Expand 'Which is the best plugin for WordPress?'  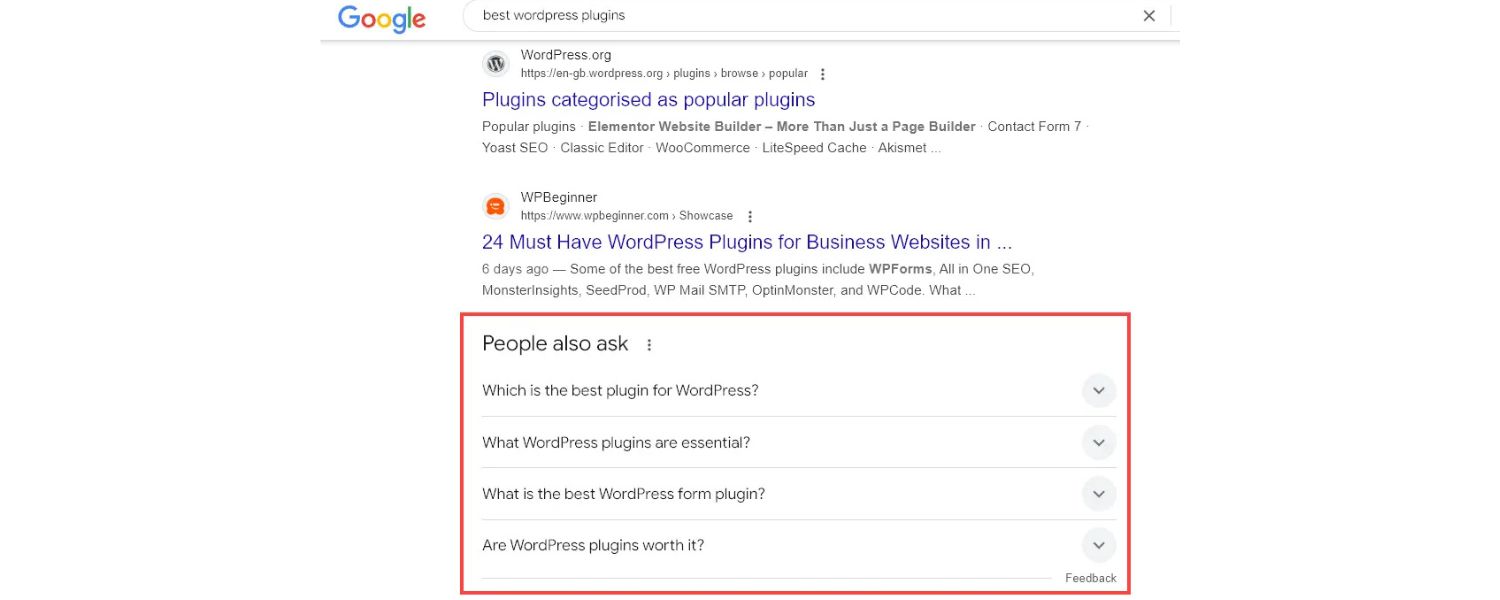(1098, 390)
